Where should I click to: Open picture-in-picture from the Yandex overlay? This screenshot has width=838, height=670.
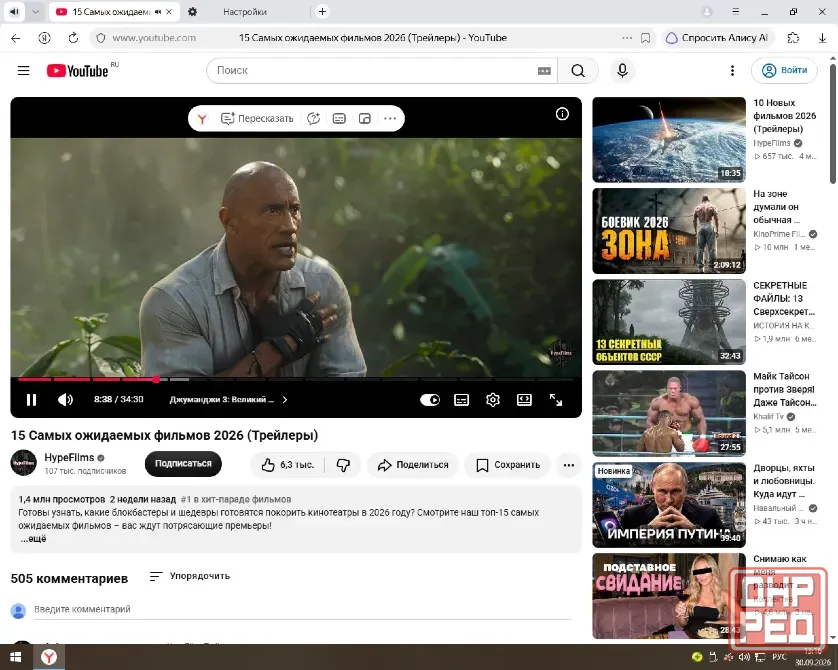coord(364,119)
